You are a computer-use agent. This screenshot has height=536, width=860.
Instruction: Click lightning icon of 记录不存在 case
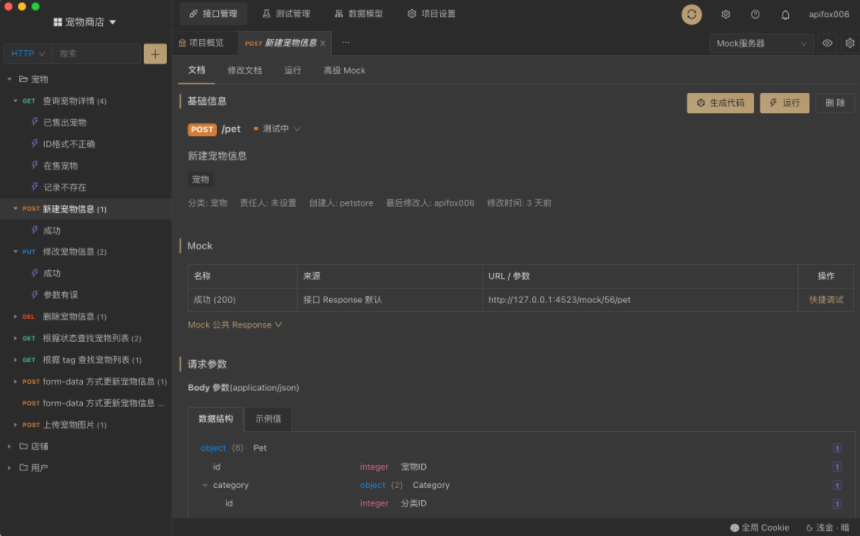35,187
